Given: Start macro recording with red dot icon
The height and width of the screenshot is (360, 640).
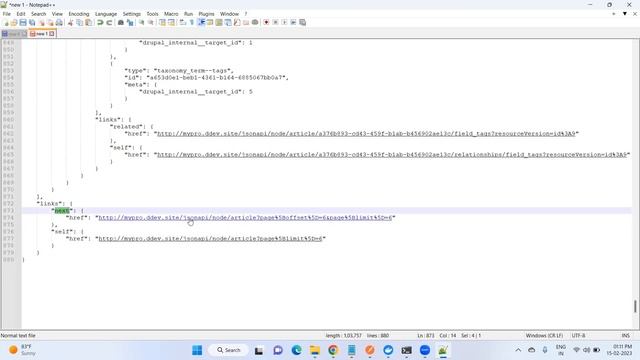Looking at the screenshot, I should click(266, 22).
